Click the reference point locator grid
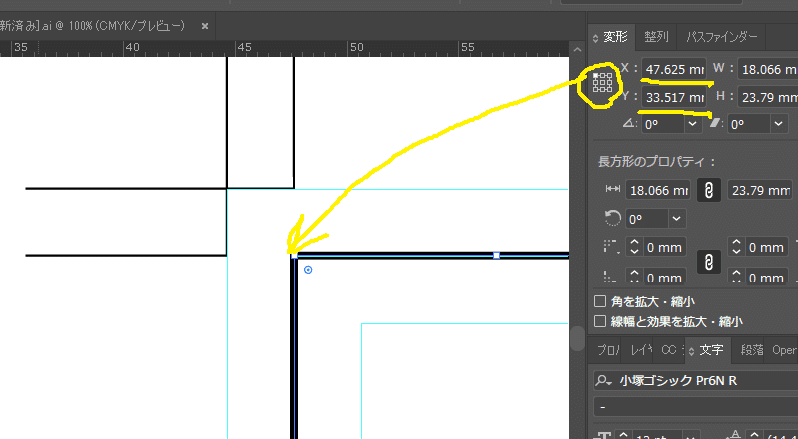Viewport: 798px width, 439px height. click(603, 82)
